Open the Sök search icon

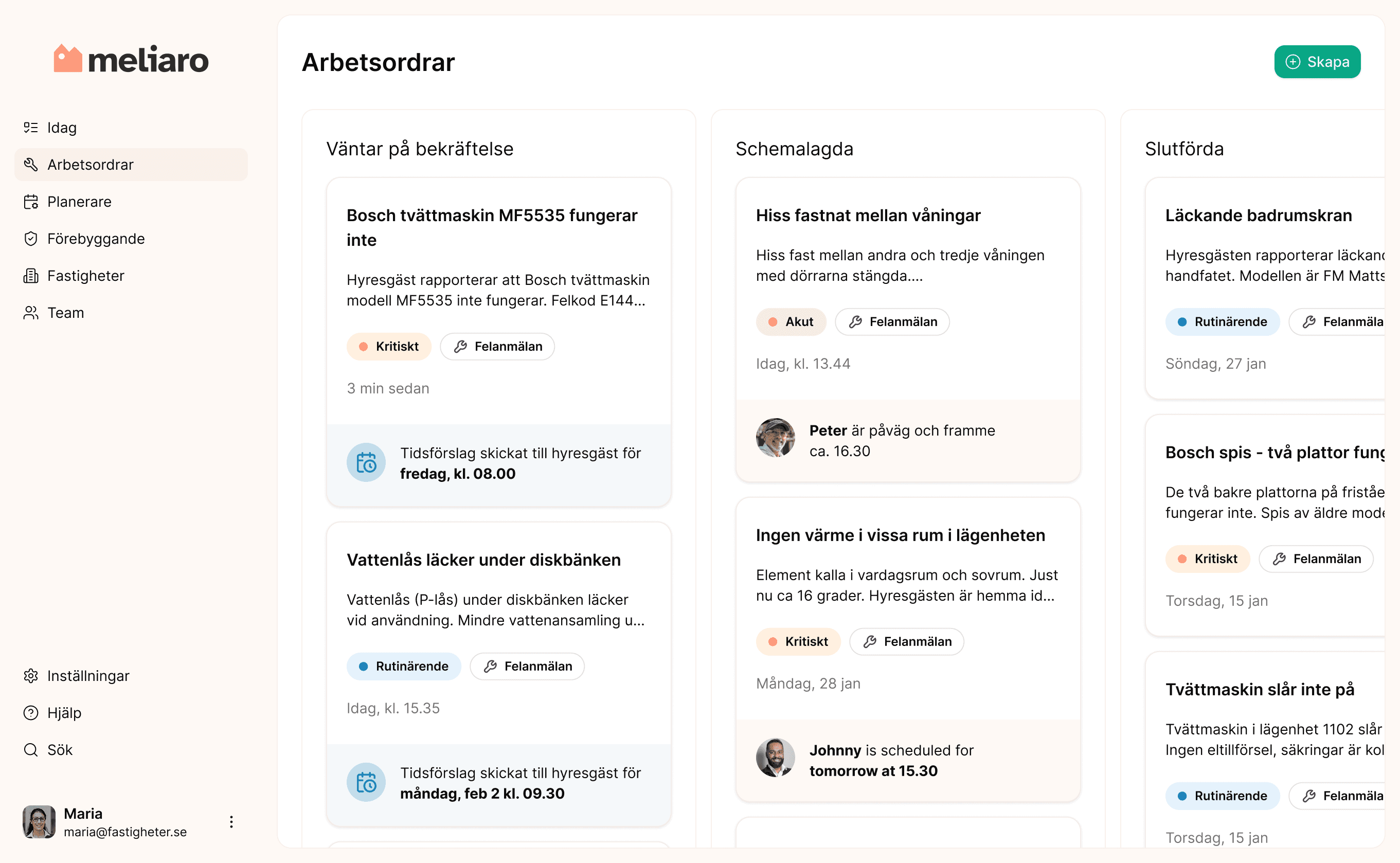point(30,749)
